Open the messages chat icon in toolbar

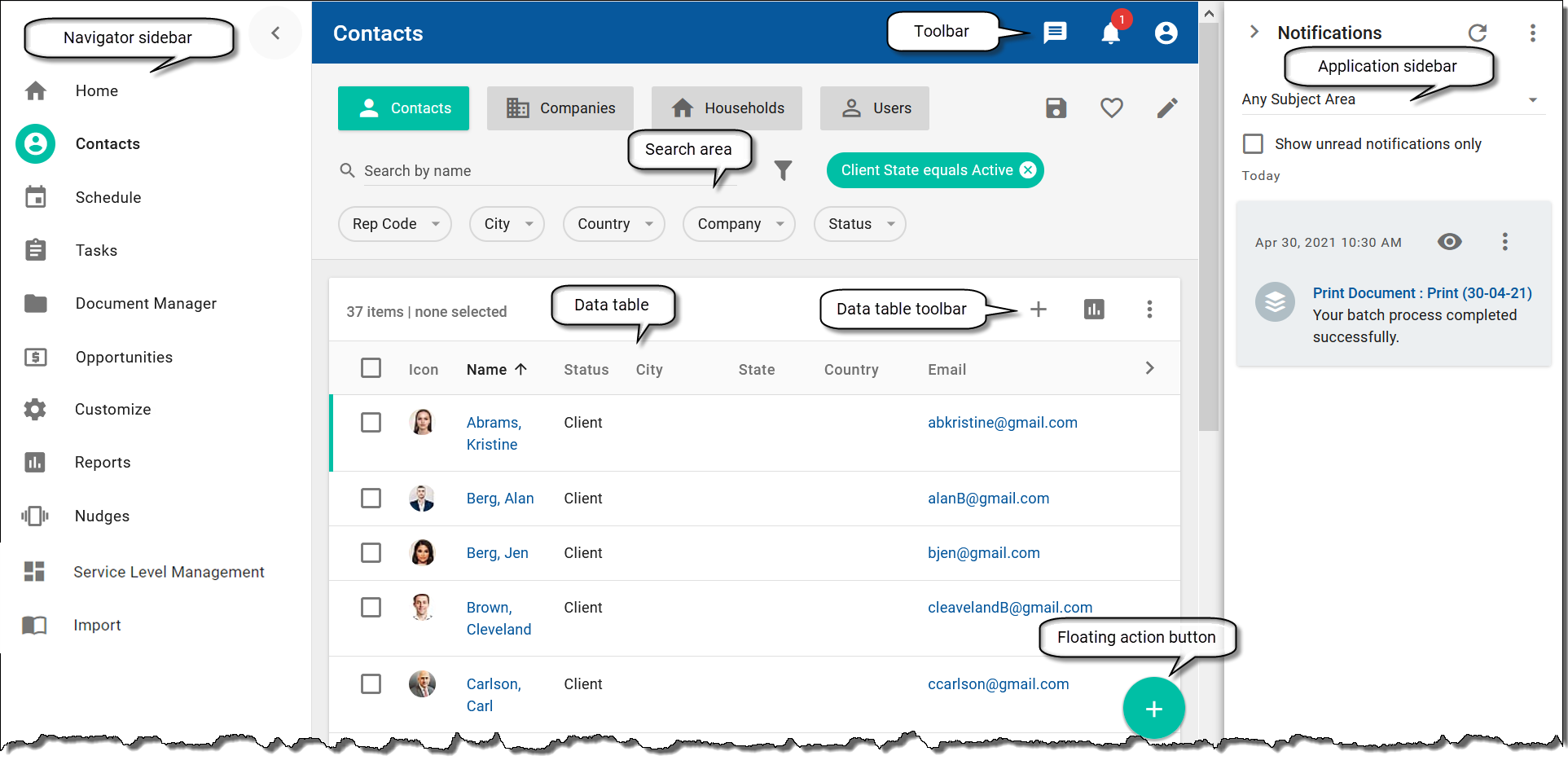[x=1055, y=33]
